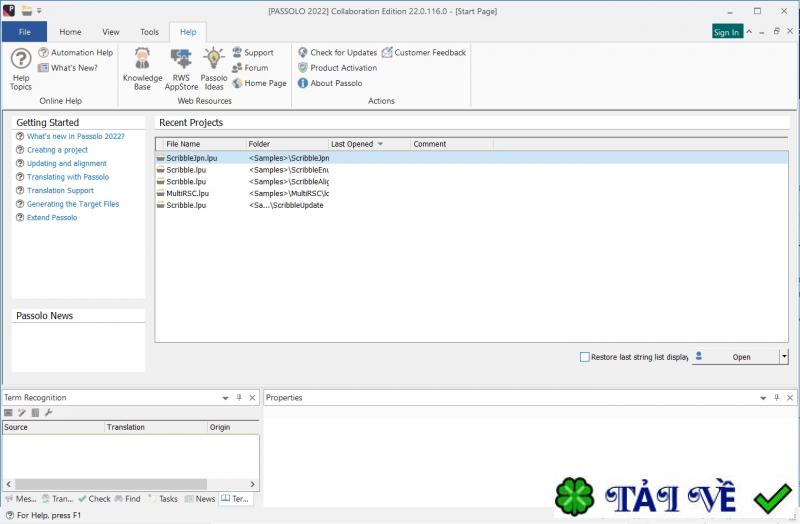The height and width of the screenshot is (524, 800).
Task: Expand the Open button dropdown arrow
Action: tap(784, 357)
